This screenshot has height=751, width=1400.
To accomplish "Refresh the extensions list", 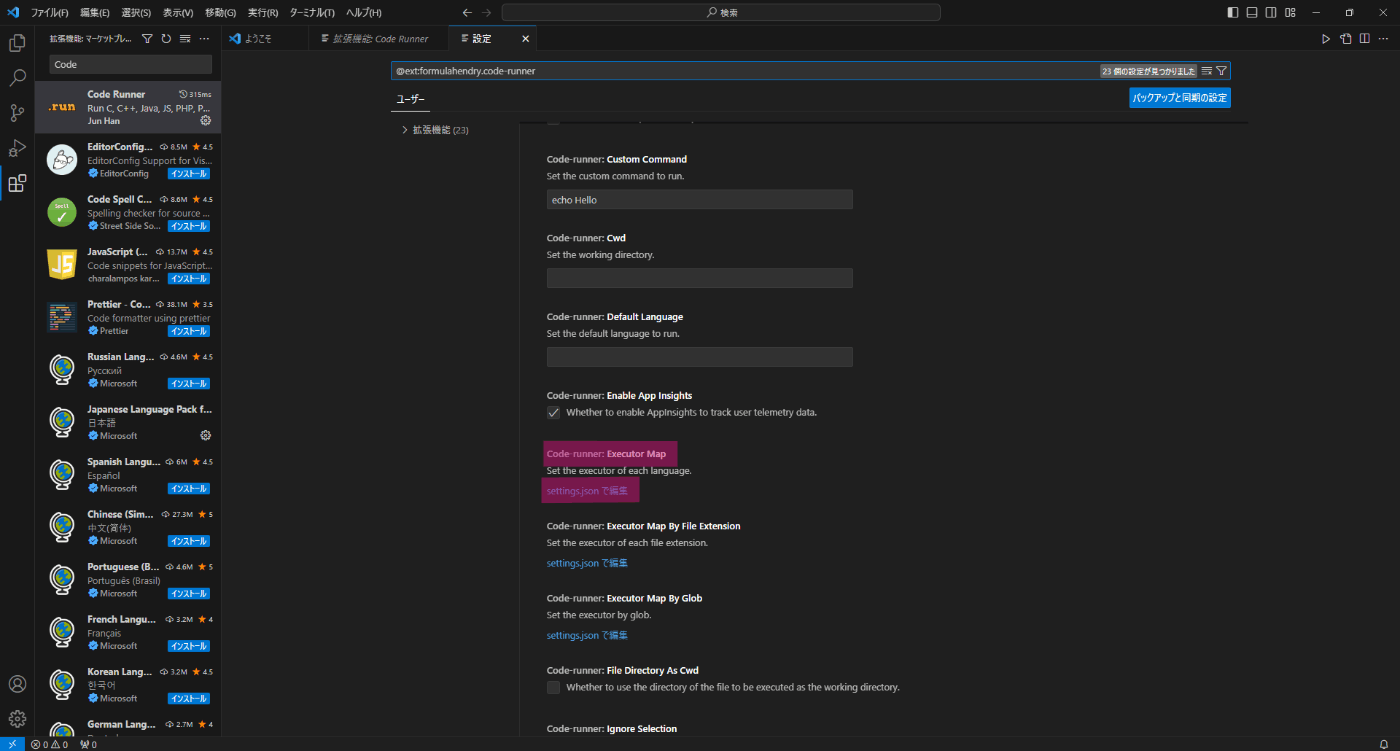I will coord(166,39).
